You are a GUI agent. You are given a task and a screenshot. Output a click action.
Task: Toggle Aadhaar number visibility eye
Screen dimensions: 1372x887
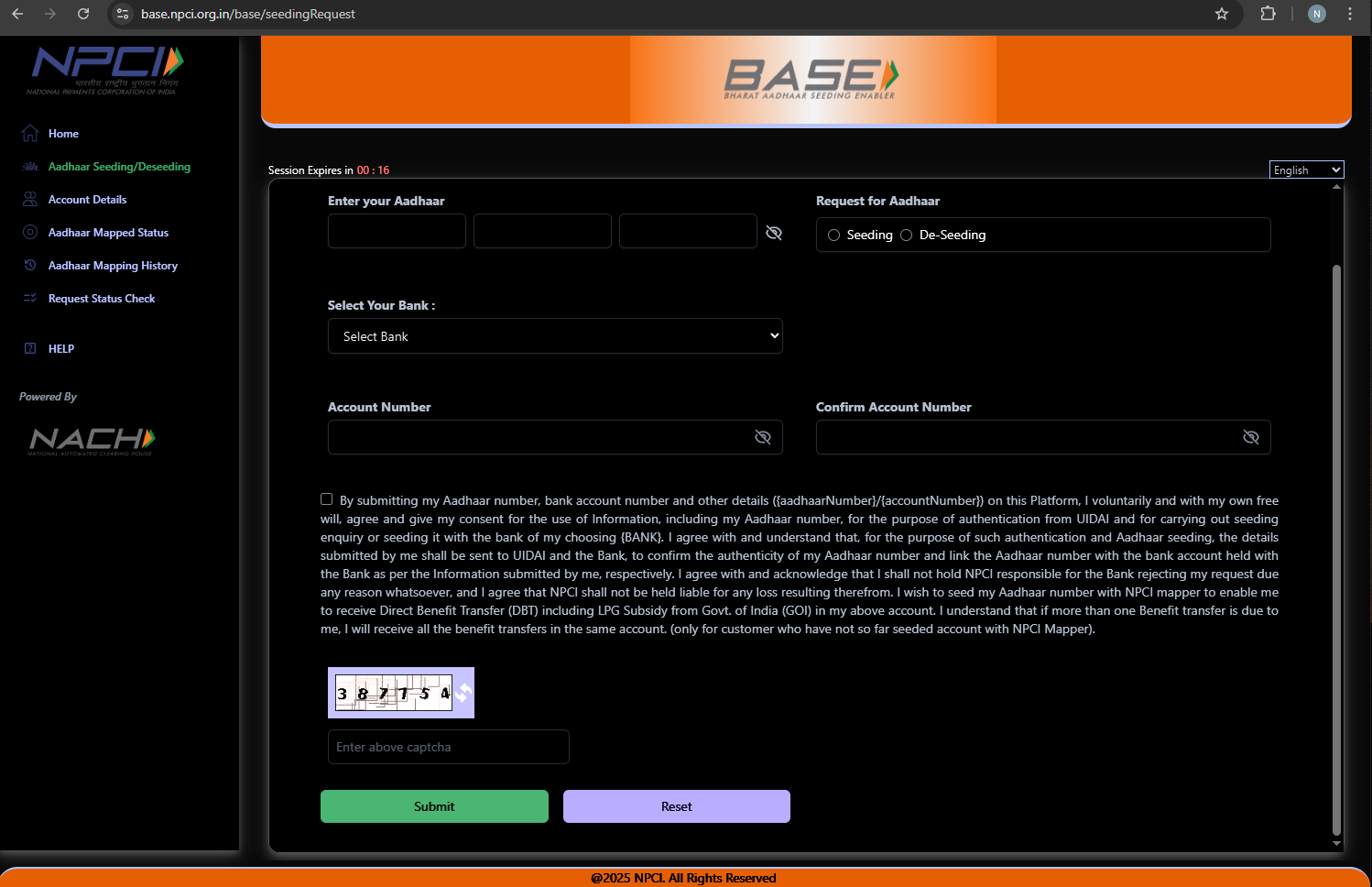[774, 233]
